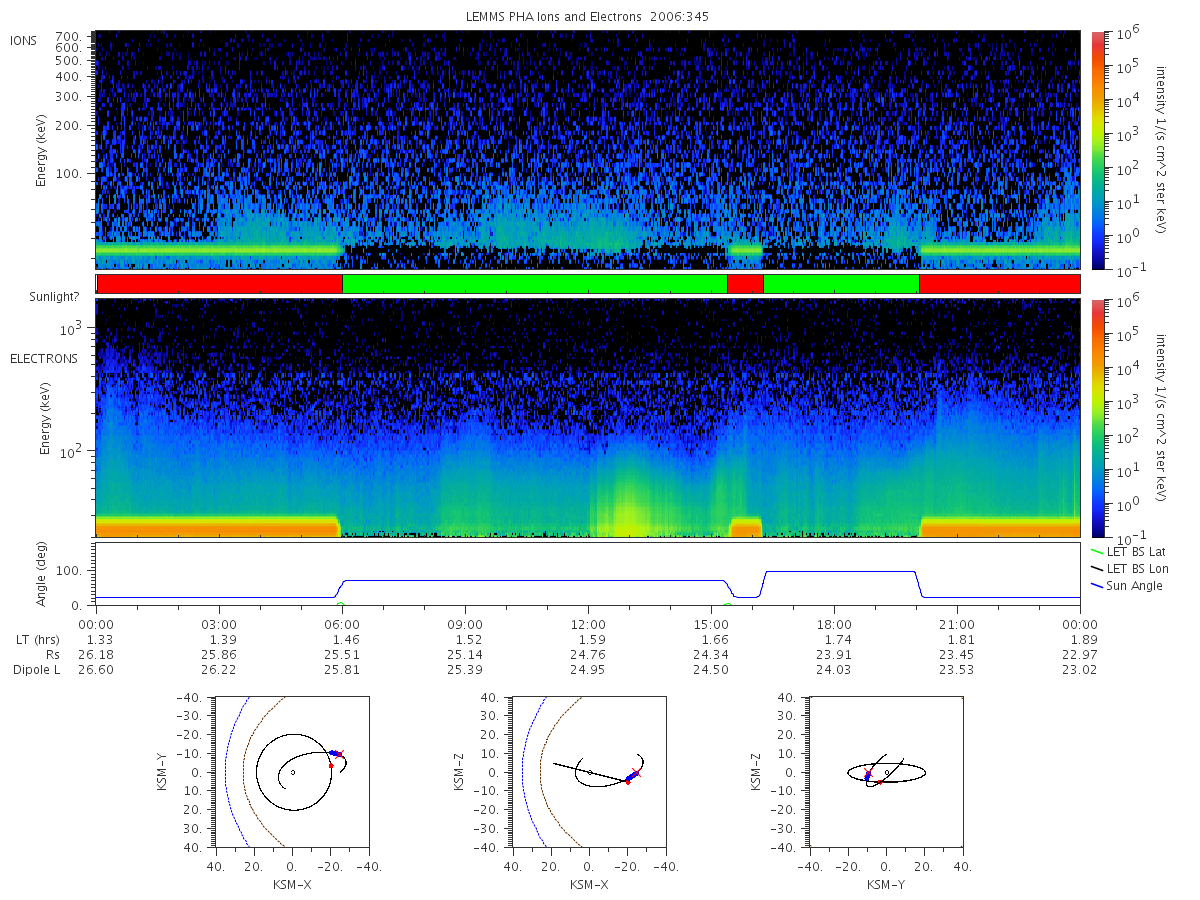Click the 300. energy tick on ions axis
Screen dimensions: 1200x900
[68, 97]
